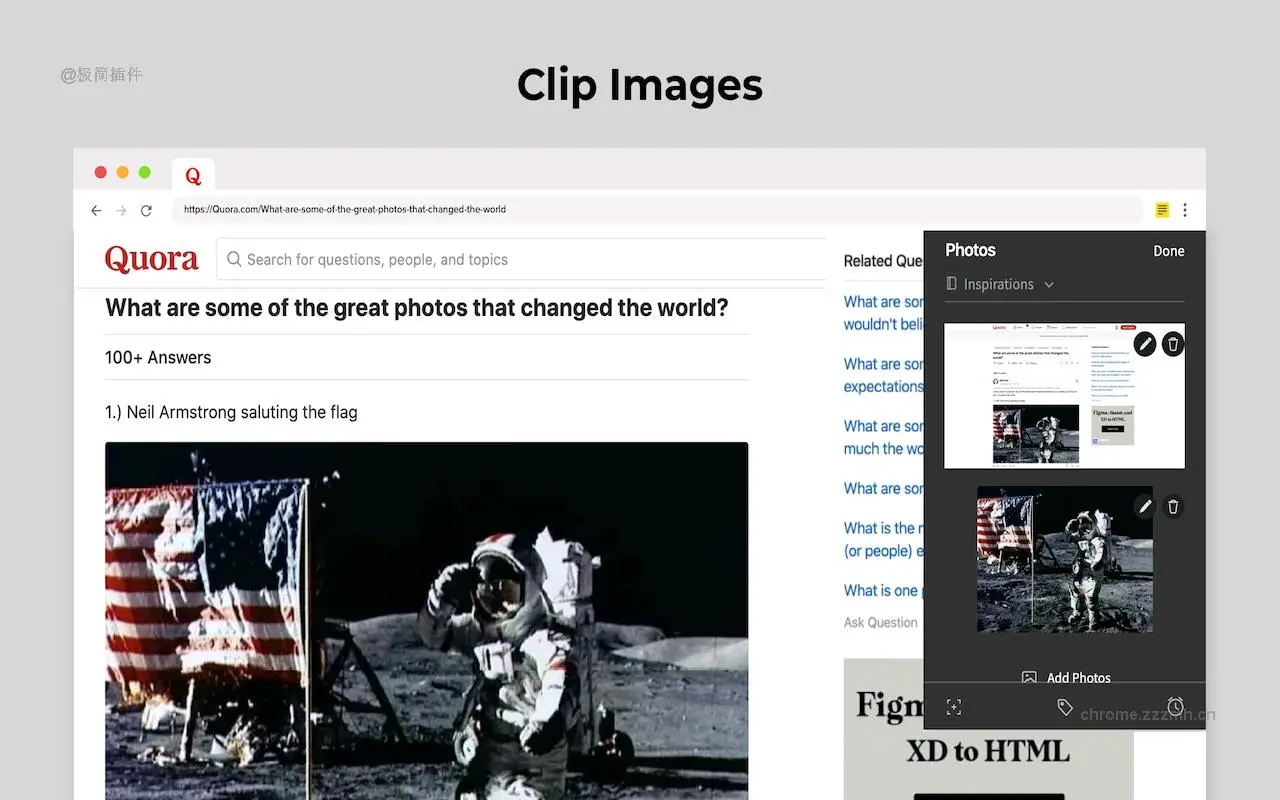Image resolution: width=1280 pixels, height=800 pixels.
Task: Click the browser back arrow
Action: pos(96,210)
